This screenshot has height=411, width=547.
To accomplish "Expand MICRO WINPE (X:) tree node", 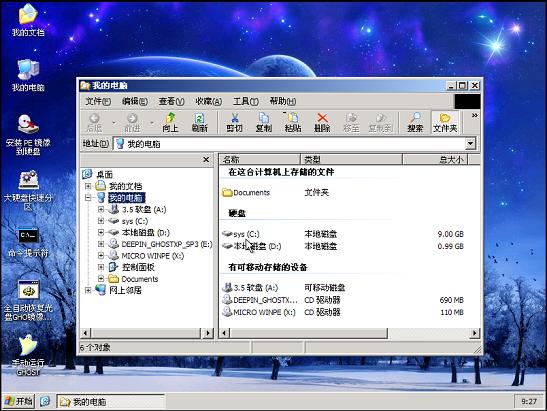I will (101, 255).
